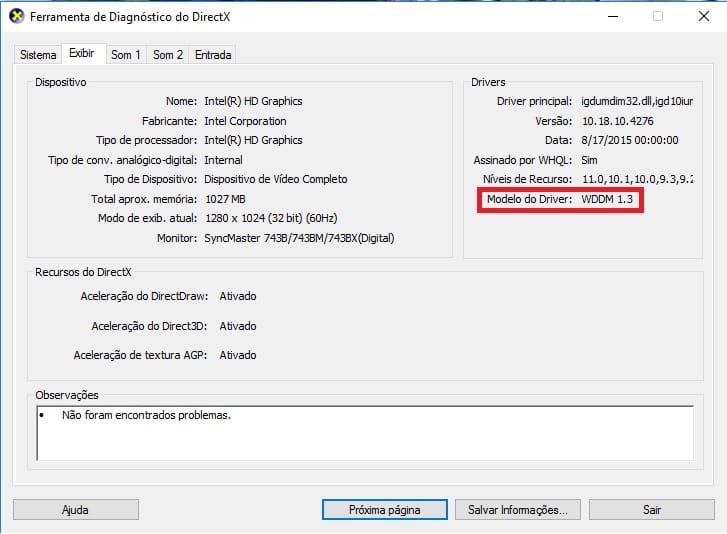Click the manufacturer value 'Intel Corporation'
727x534 pixels.
click(245, 121)
